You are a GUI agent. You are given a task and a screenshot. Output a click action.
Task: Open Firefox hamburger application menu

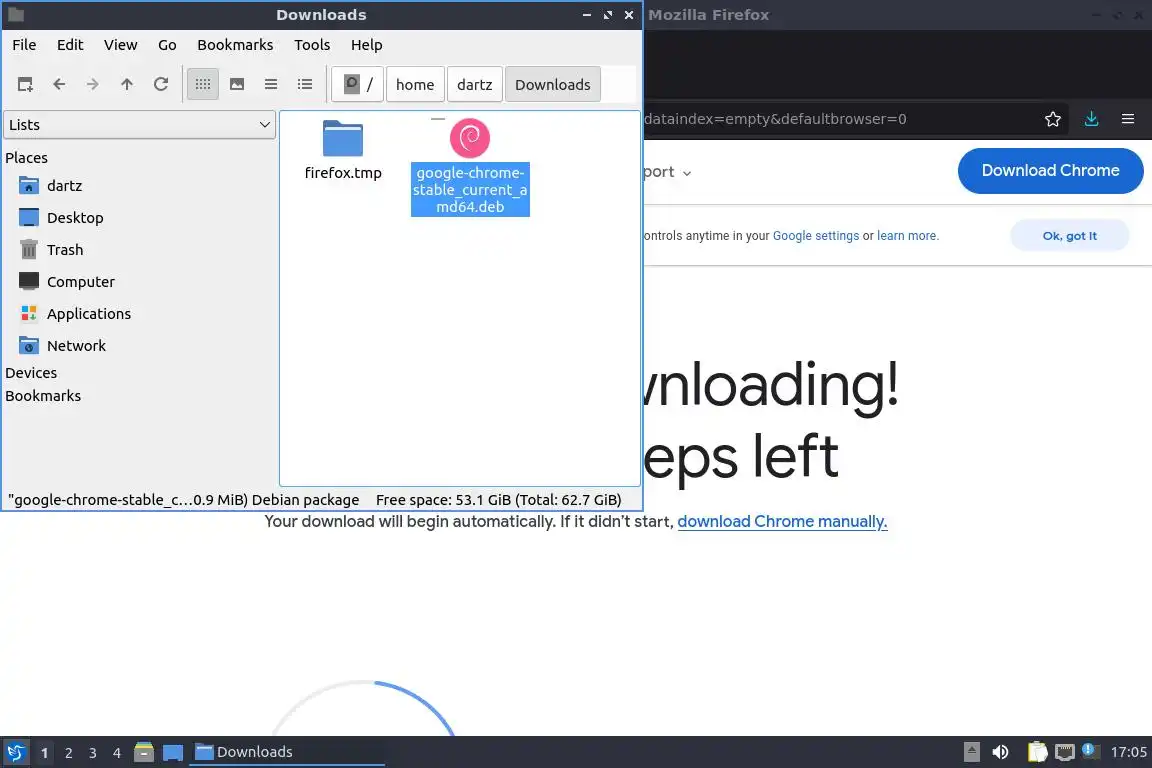tap(1128, 119)
